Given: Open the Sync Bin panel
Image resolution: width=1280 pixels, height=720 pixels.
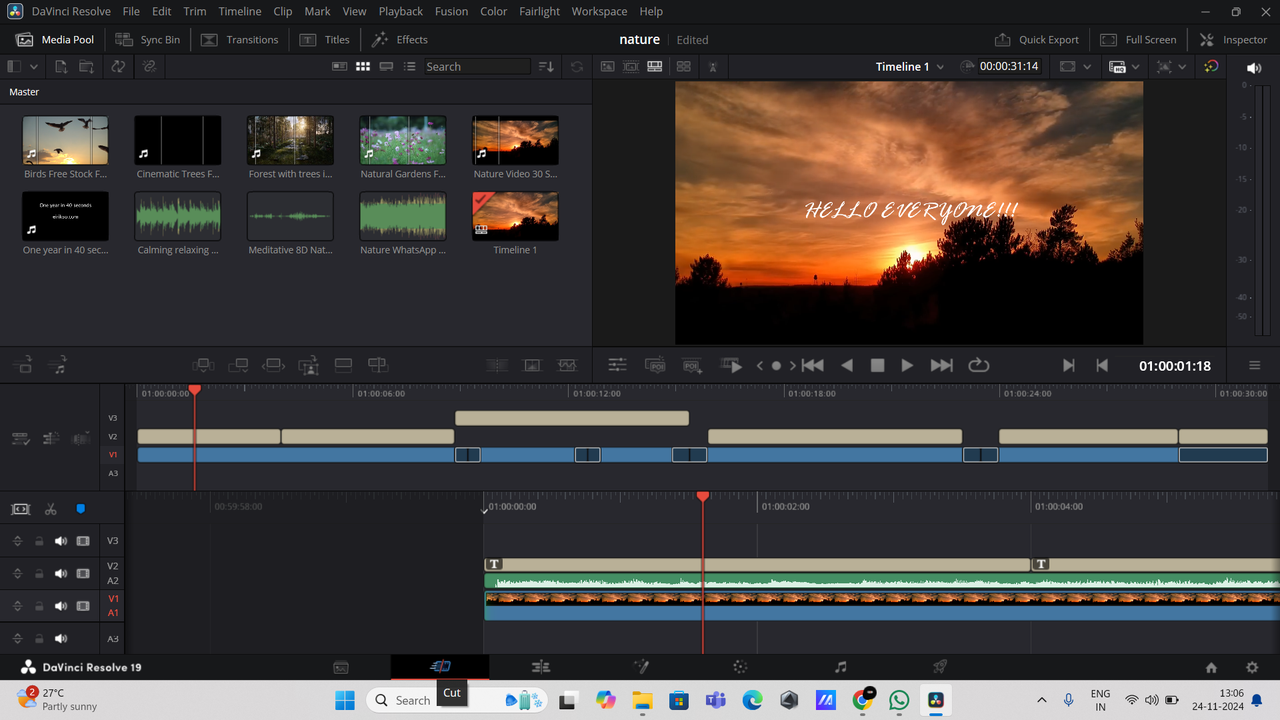Looking at the screenshot, I should tap(147, 40).
